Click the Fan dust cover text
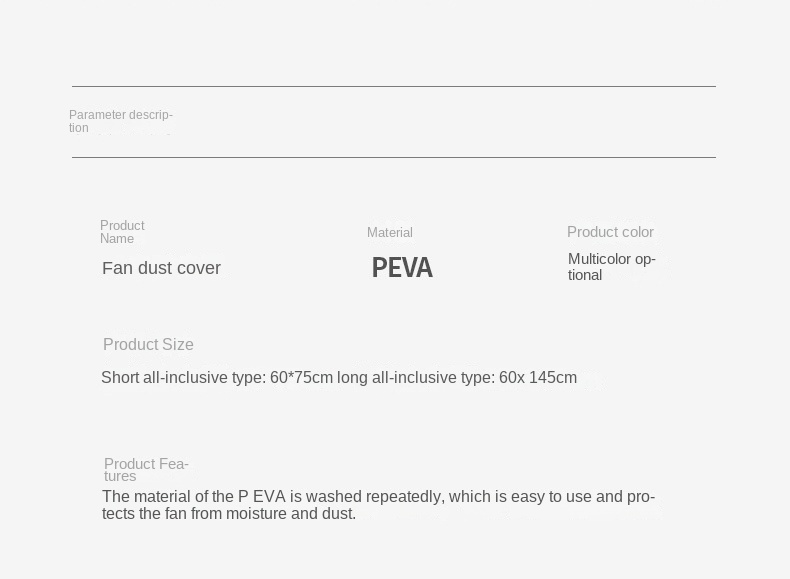 pyautogui.click(x=161, y=268)
